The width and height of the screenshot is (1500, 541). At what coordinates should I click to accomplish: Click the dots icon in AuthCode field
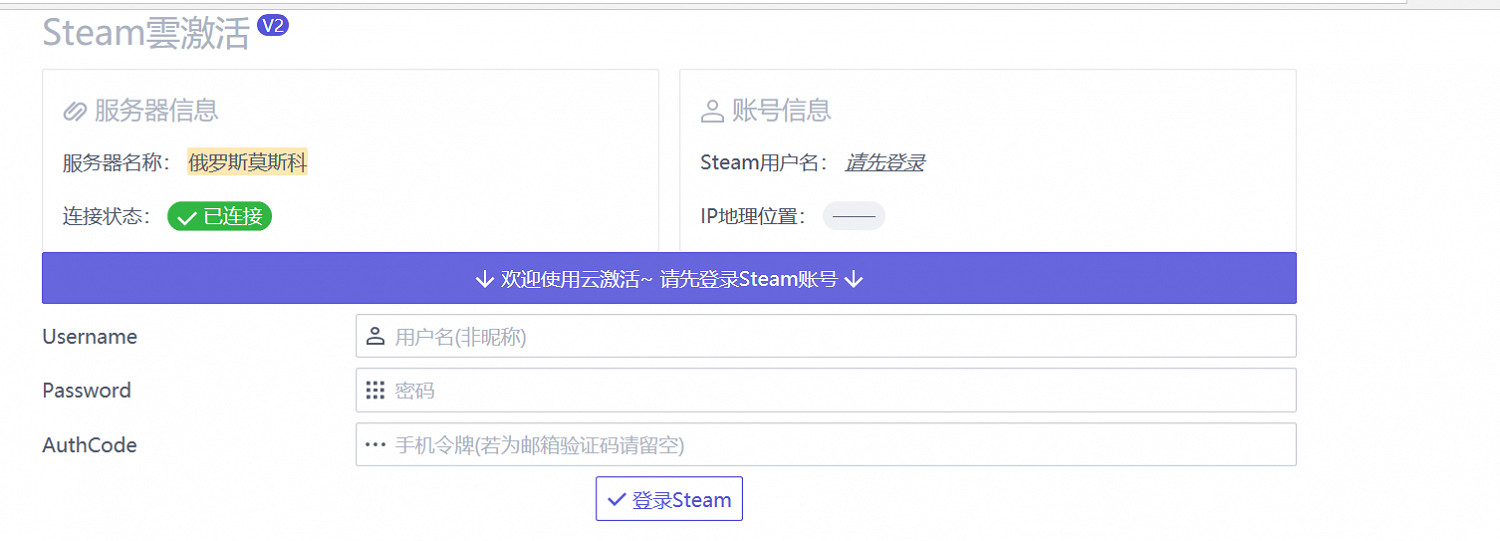[x=375, y=444]
